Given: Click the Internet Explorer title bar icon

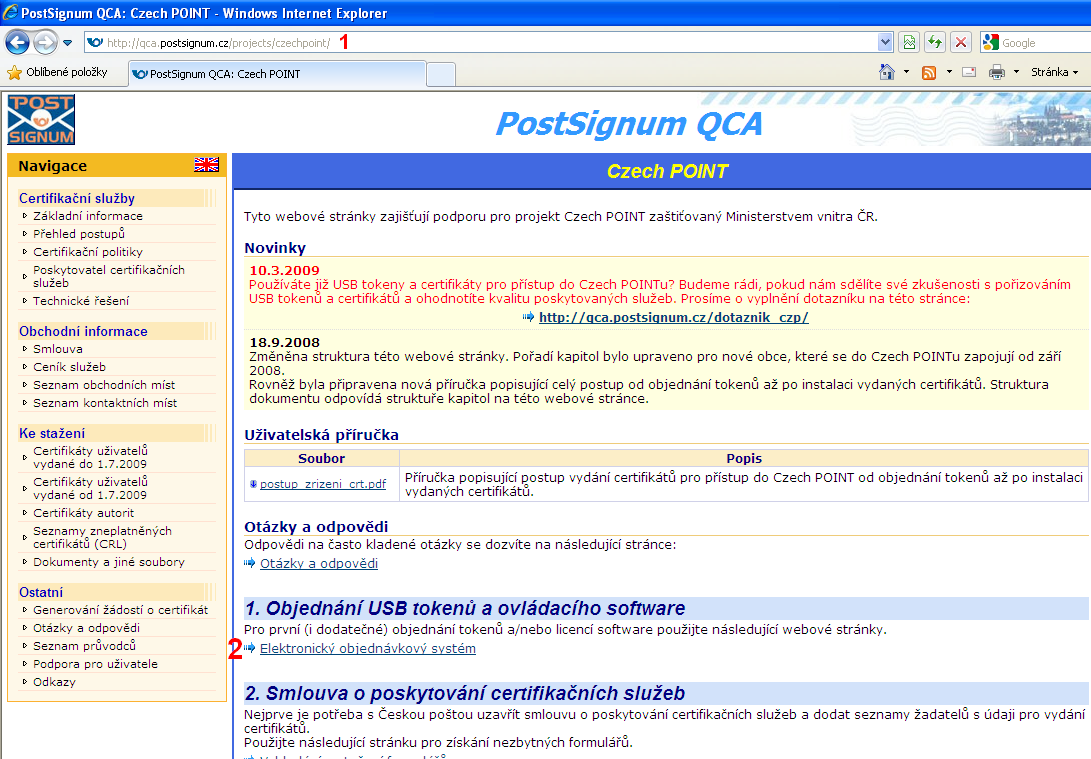Looking at the screenshot, I should 10,12.
